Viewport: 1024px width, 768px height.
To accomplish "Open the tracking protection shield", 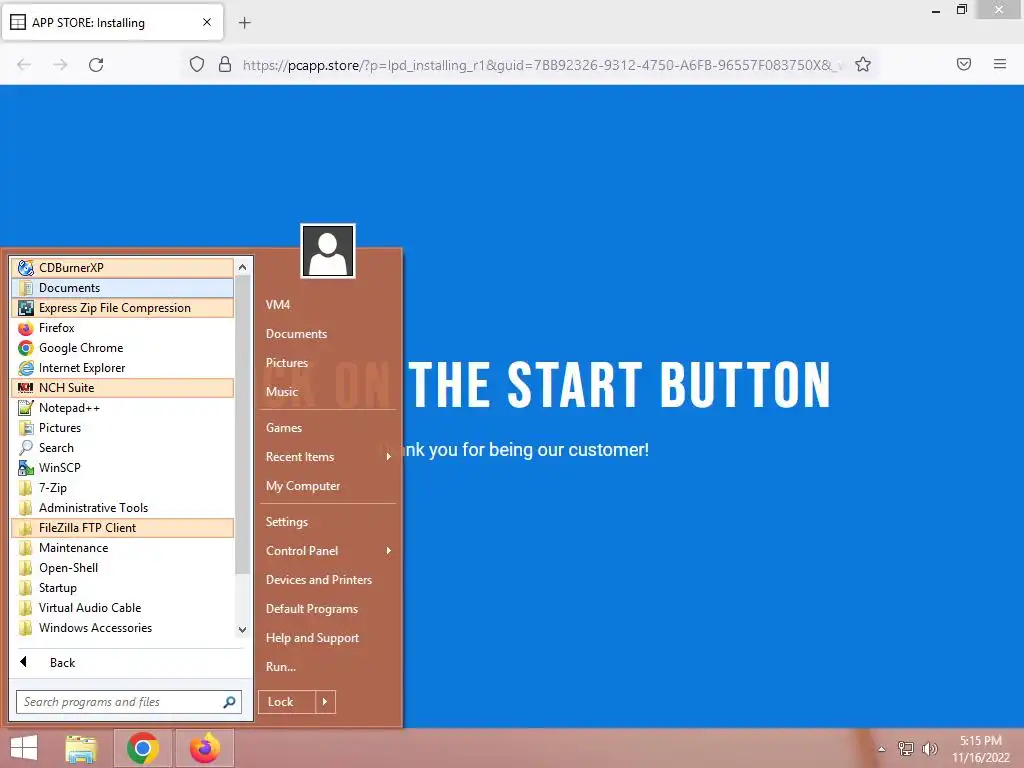I will (197, 65).
